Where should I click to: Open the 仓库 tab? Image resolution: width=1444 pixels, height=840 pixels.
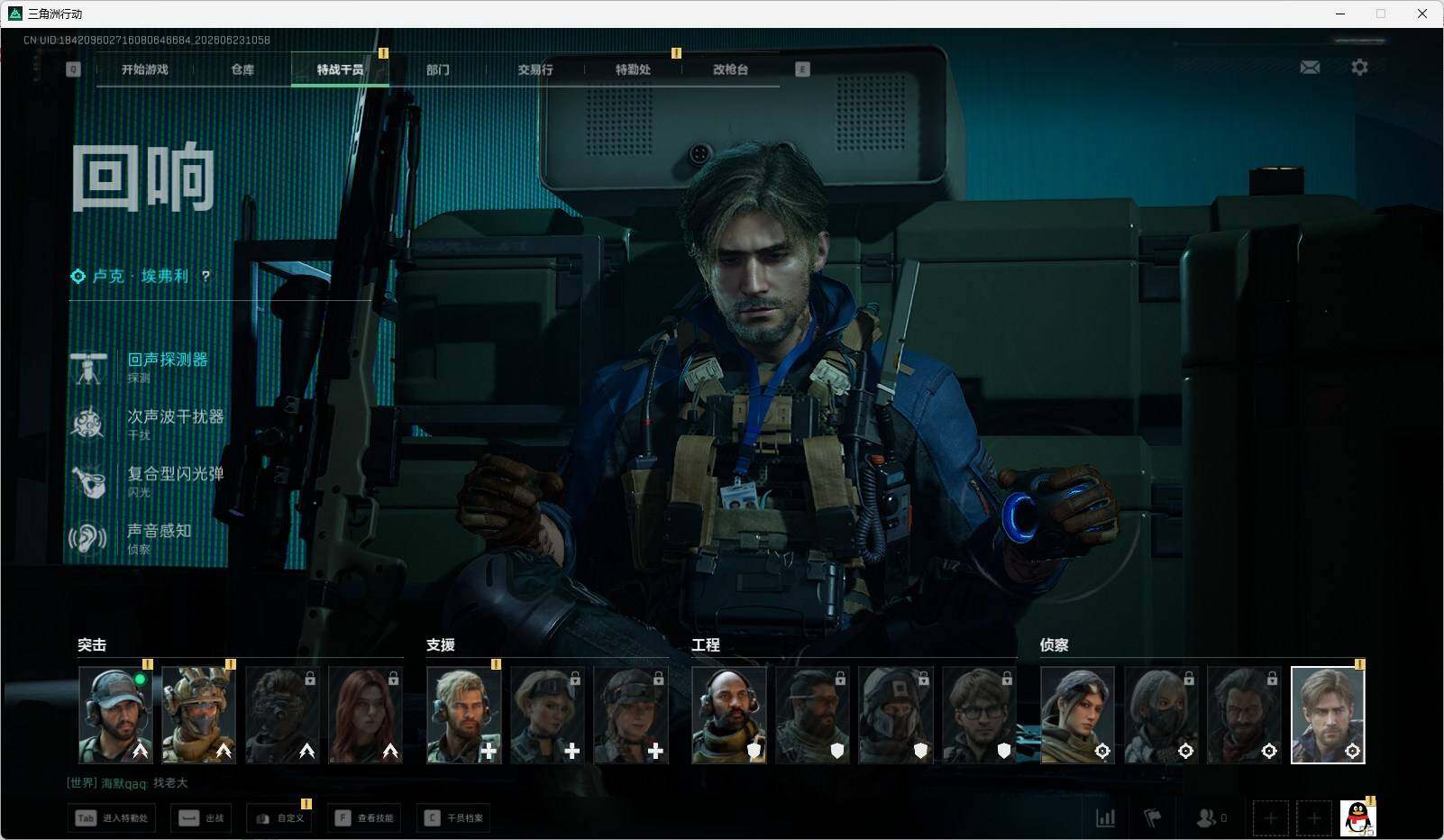tap(242, 69)
